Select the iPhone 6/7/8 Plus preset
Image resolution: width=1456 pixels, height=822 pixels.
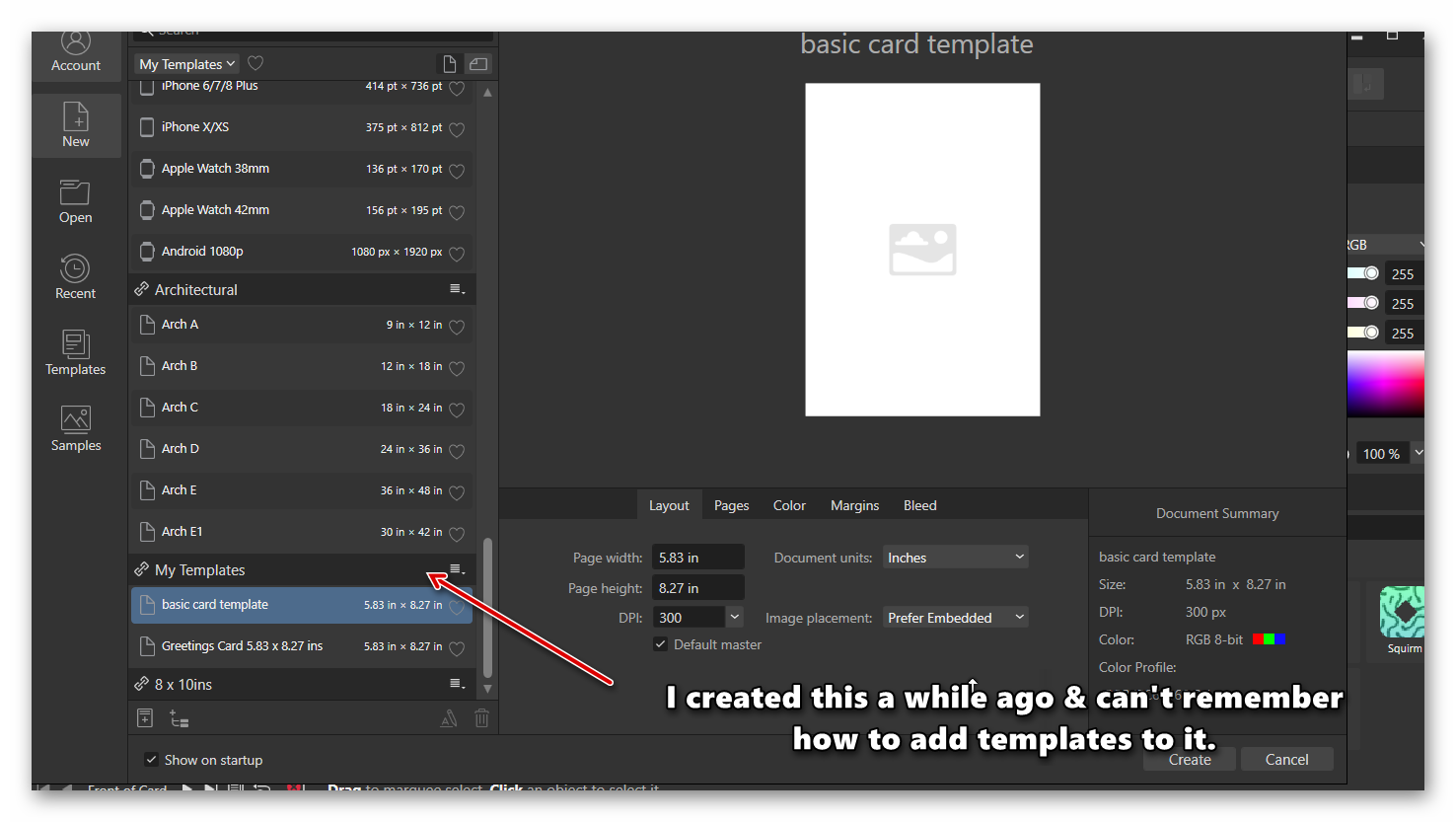(x=302, y=88)
